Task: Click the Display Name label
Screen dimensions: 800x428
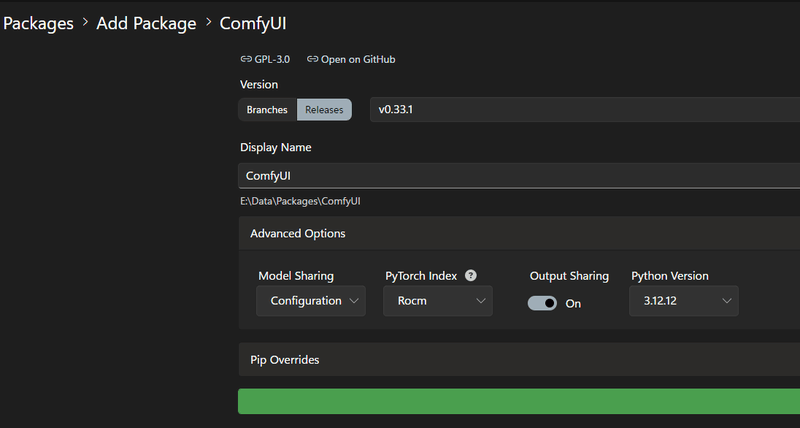Action: tap(276, 147)
